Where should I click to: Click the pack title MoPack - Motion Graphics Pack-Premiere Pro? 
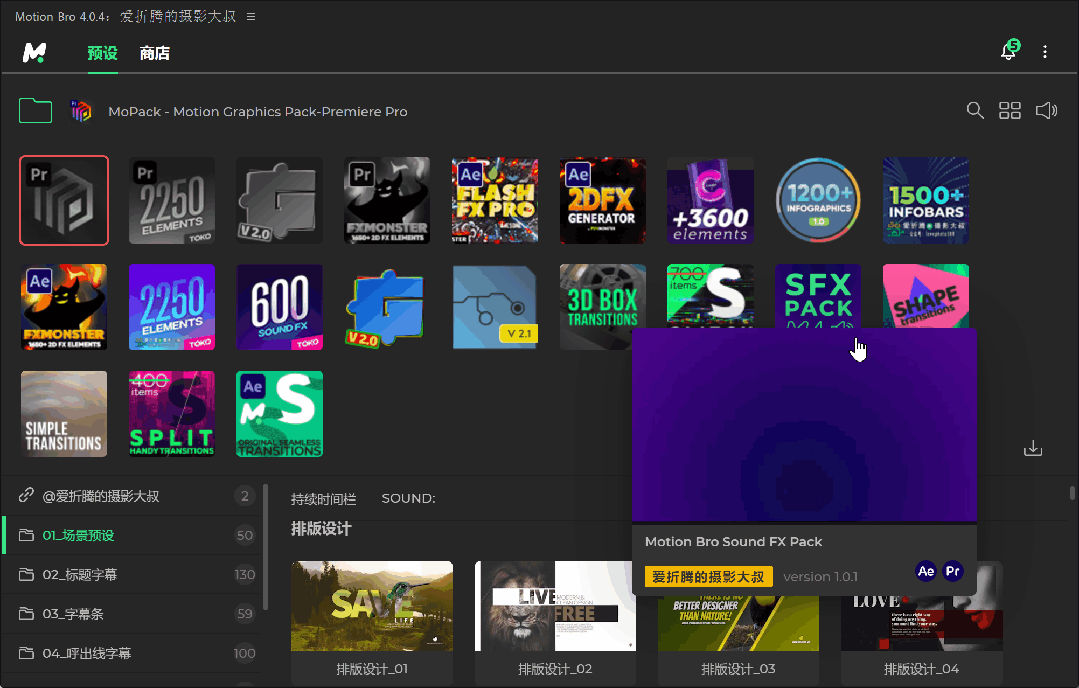click(257, 111)
